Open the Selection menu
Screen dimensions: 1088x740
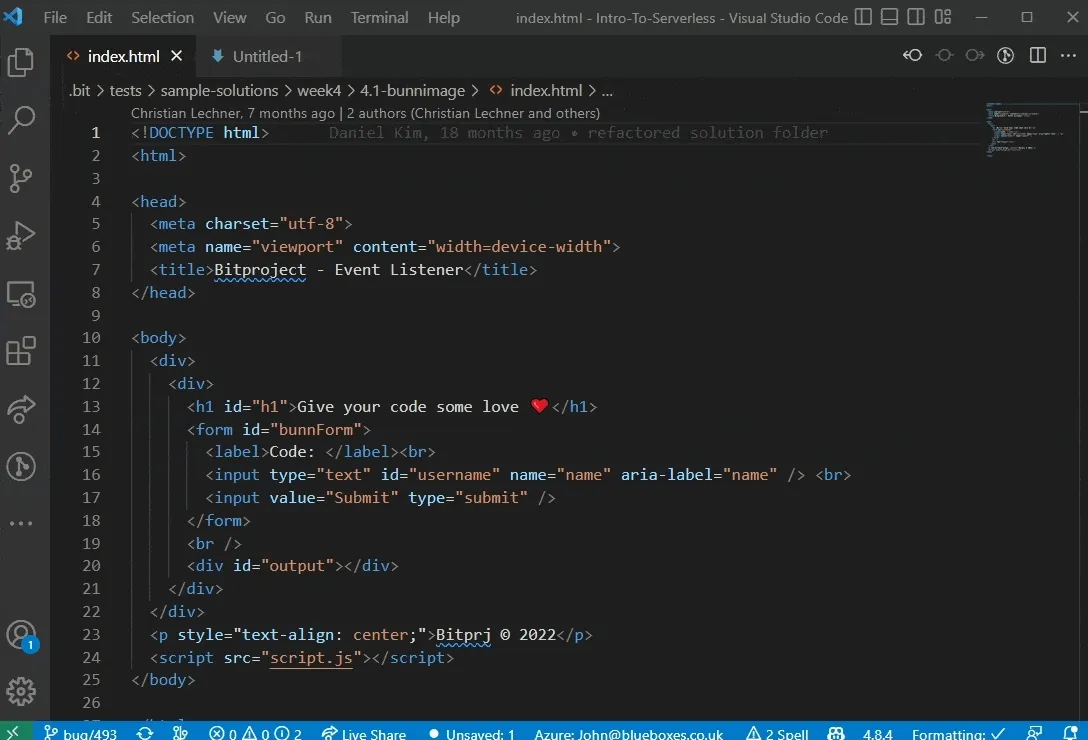(x=162, y=17)
